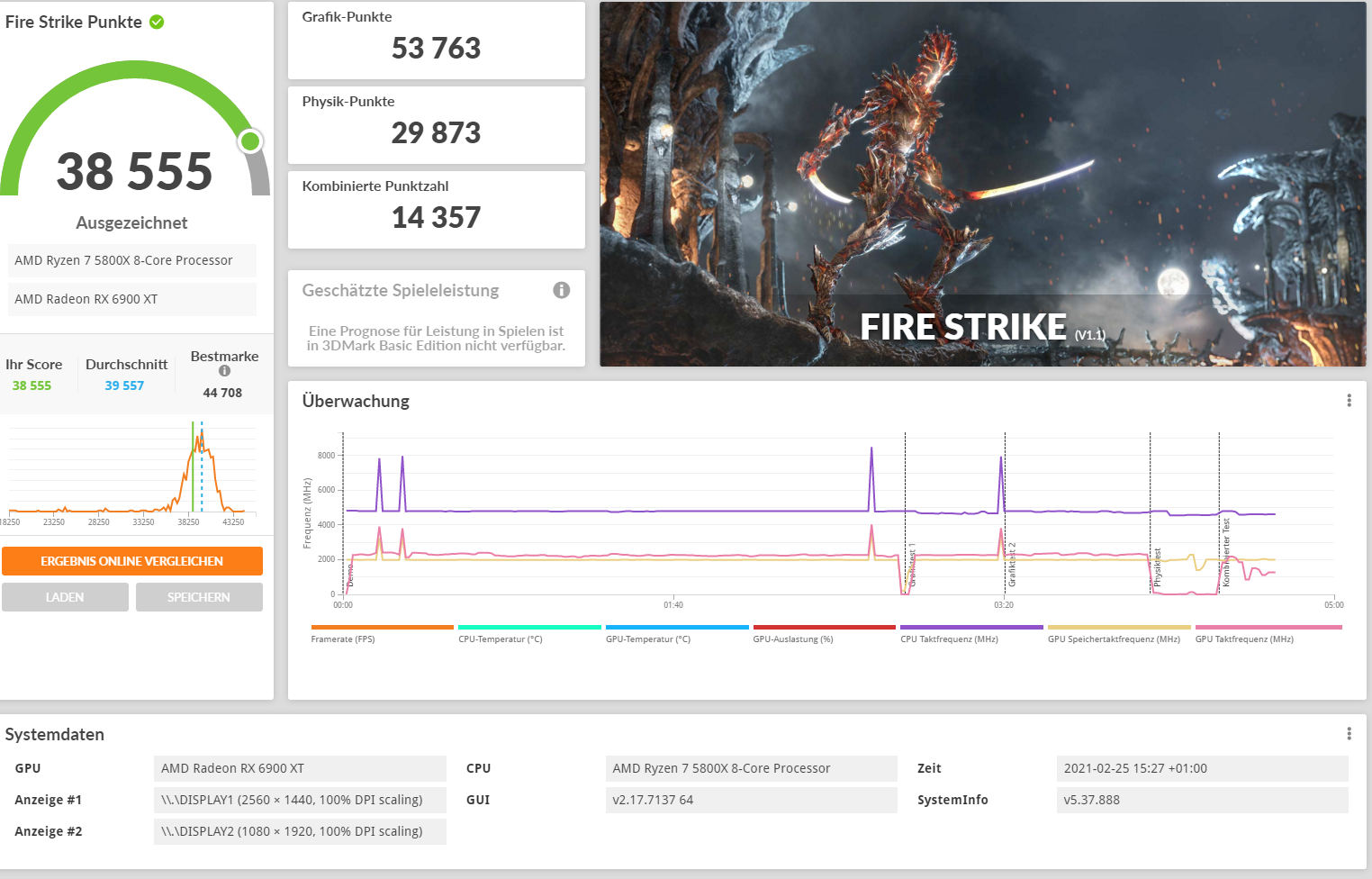
Task: Click the Überwachung panel heading
Action: click(x=356, y=402)
